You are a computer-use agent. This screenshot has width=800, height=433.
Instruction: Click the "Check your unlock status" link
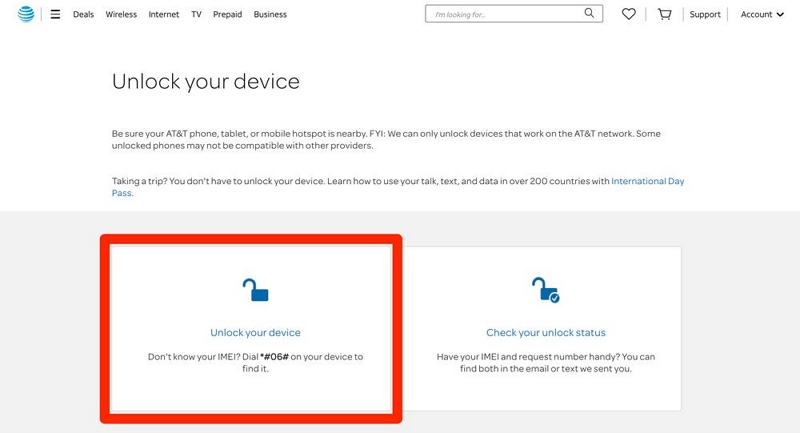click(545, 332)
